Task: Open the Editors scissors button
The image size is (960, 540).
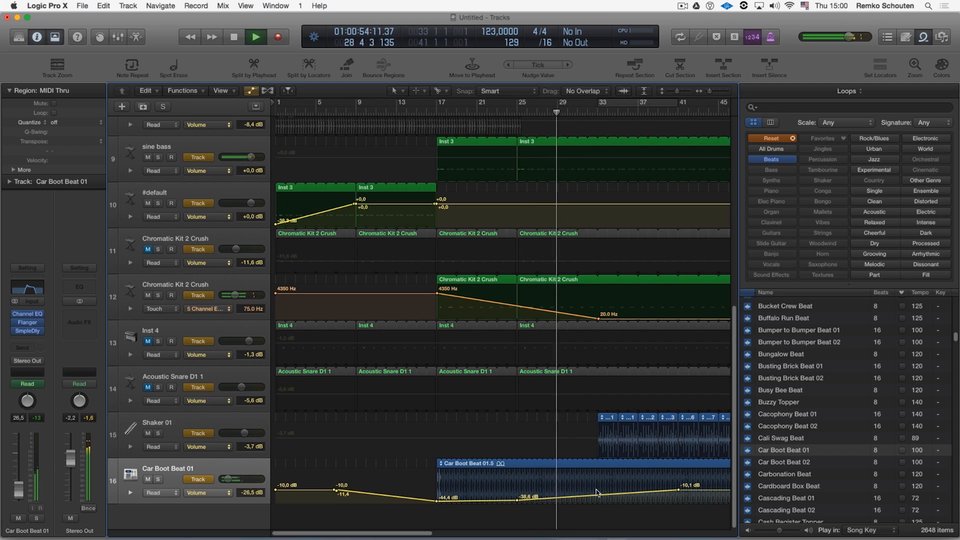Action: tap(136, 37)
